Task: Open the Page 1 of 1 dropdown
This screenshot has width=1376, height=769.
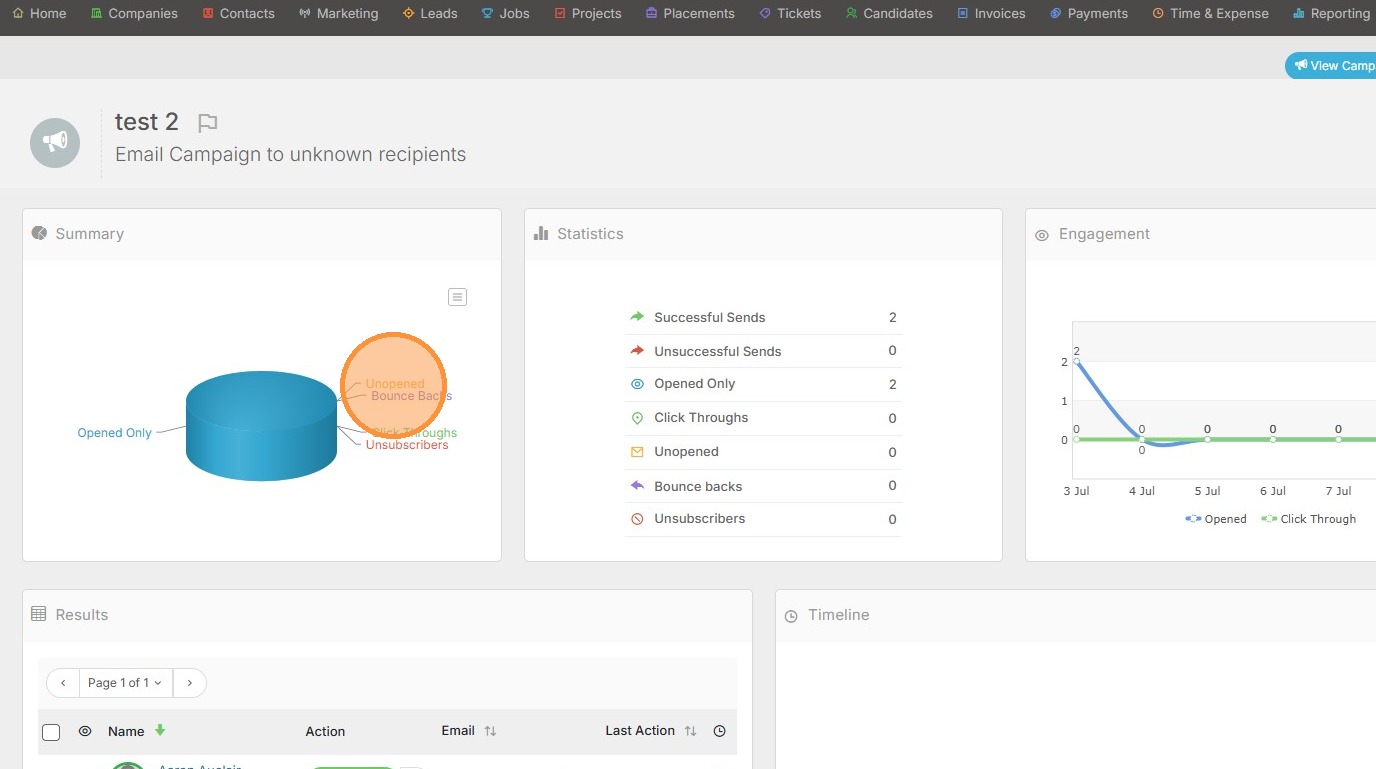Action: pos(125,683)
